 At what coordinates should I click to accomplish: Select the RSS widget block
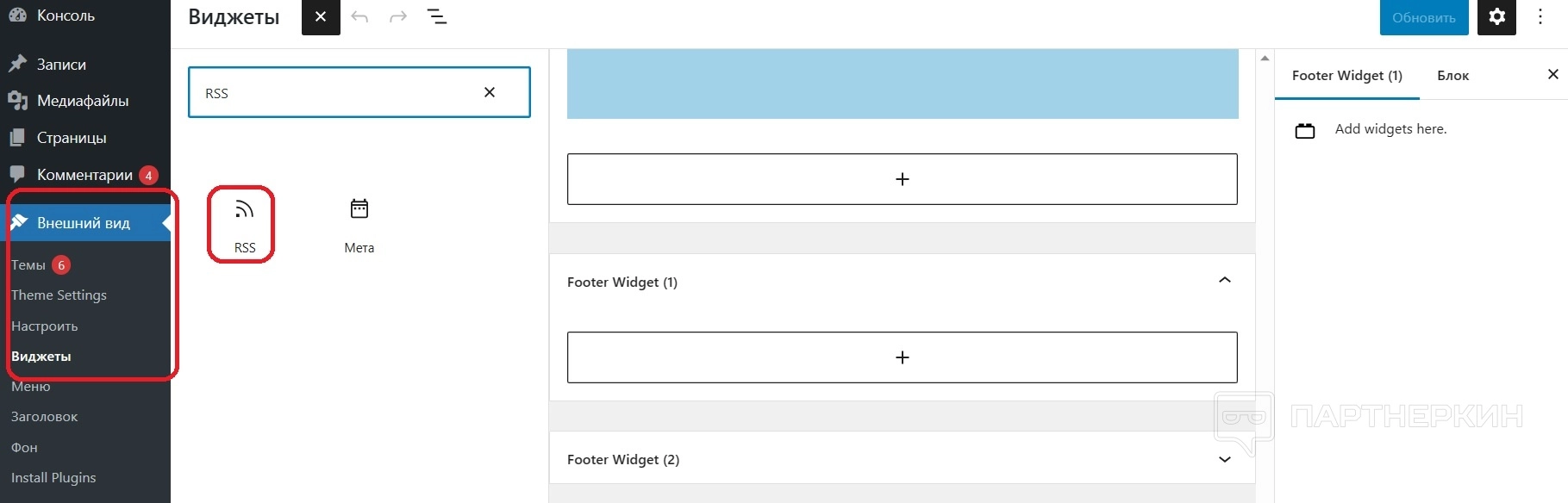245,225
